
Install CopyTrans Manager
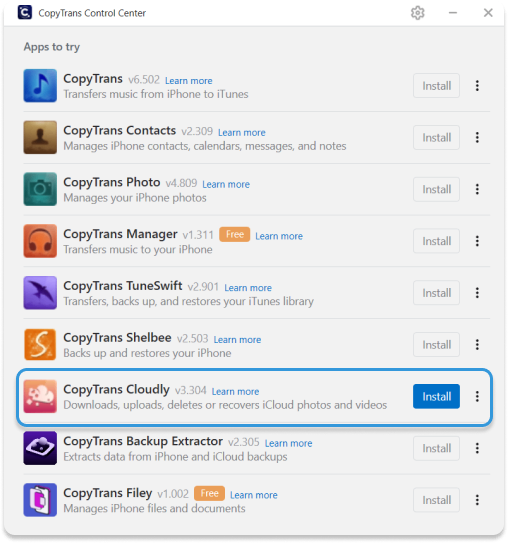pos(436,241)
